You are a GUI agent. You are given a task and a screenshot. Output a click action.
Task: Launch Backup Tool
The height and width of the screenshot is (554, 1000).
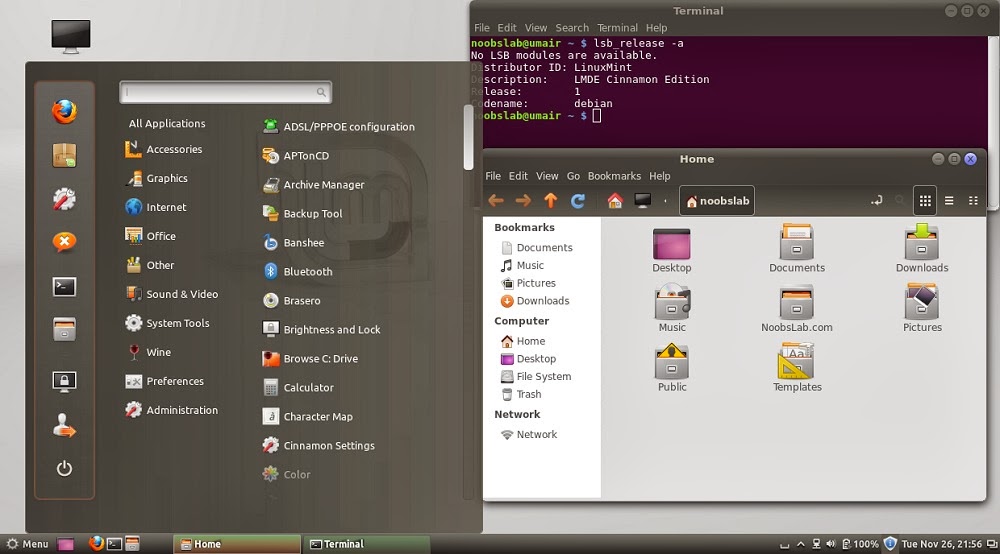tap(302, 214)
